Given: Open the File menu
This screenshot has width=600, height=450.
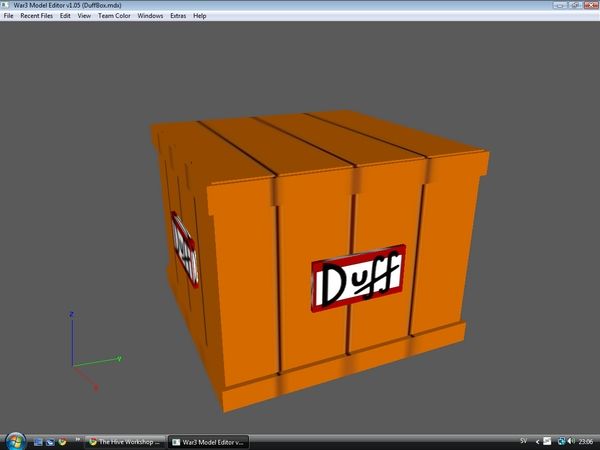Looking at the screenshot, I should 8,16.
